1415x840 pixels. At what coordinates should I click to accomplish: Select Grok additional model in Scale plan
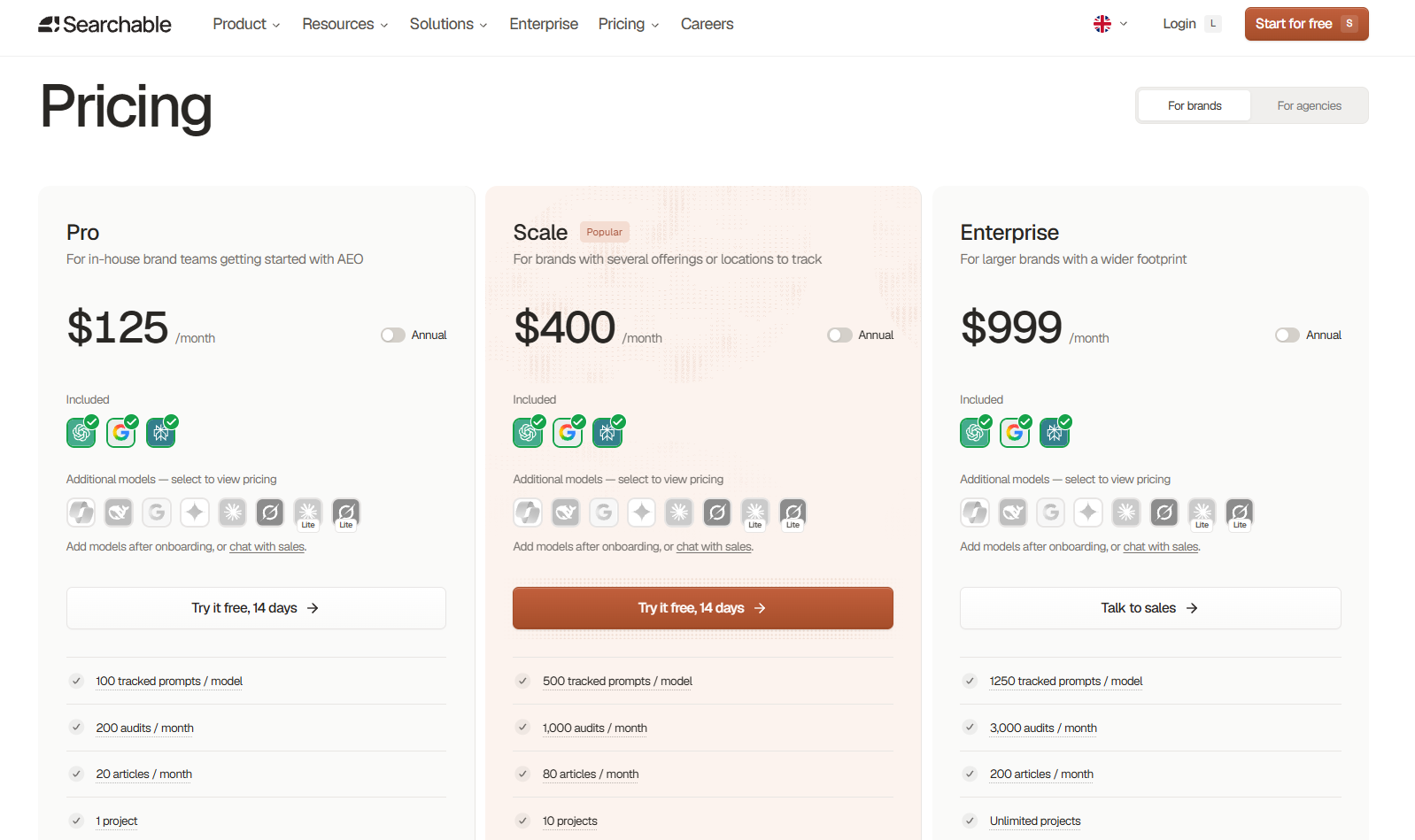pyautogui.click(x=717, y=512)
